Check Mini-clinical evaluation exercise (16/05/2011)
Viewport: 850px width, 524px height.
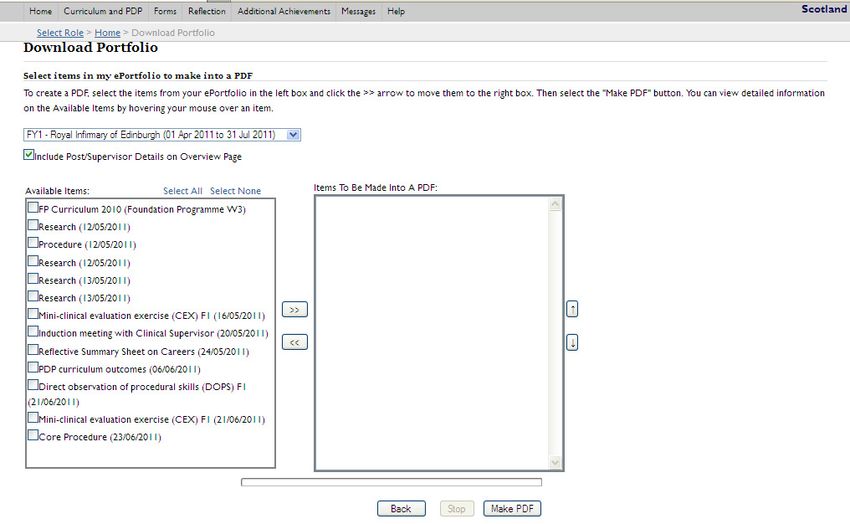[x=33, y=314]
